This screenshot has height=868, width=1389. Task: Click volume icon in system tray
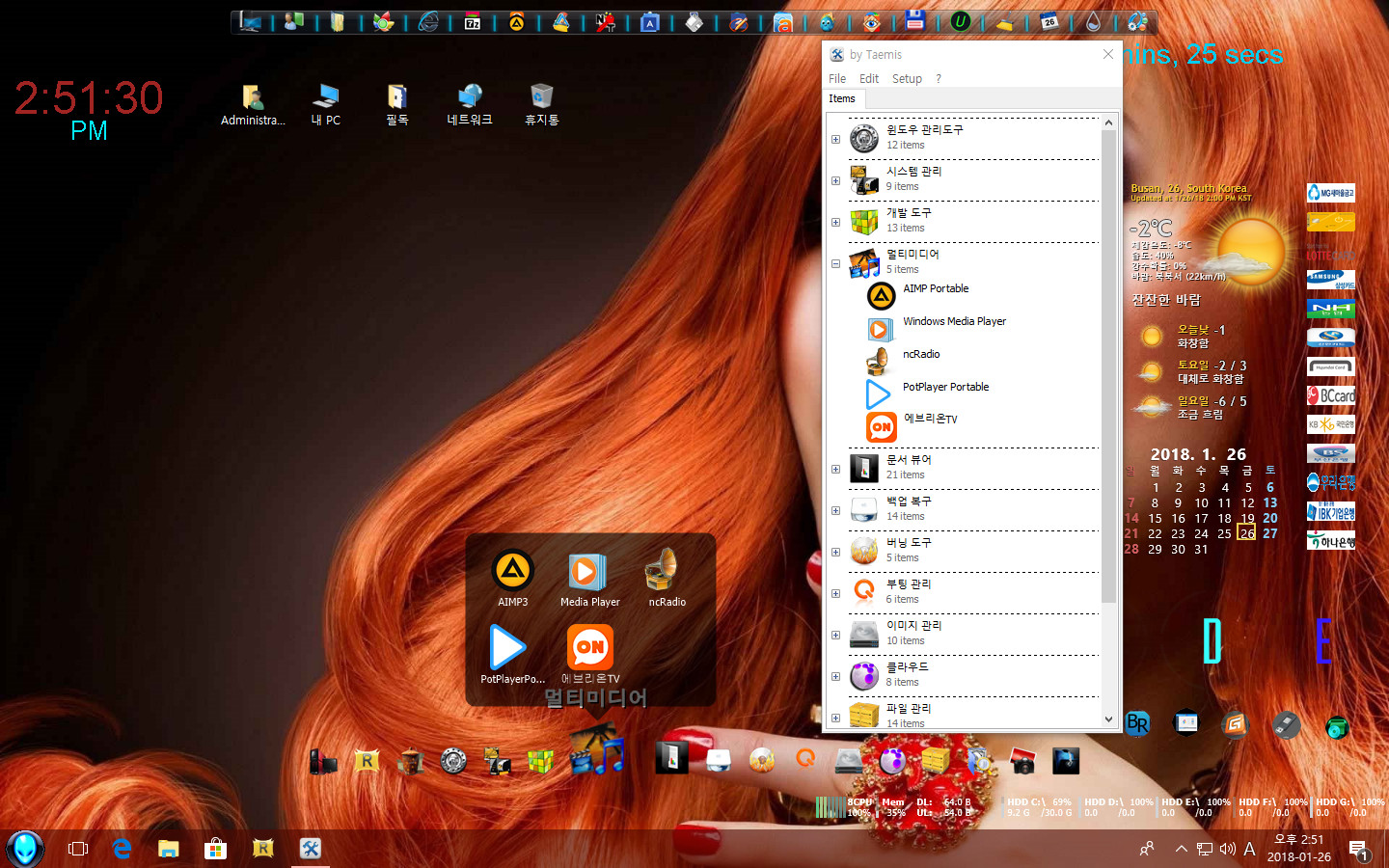tap(1227, 849)
